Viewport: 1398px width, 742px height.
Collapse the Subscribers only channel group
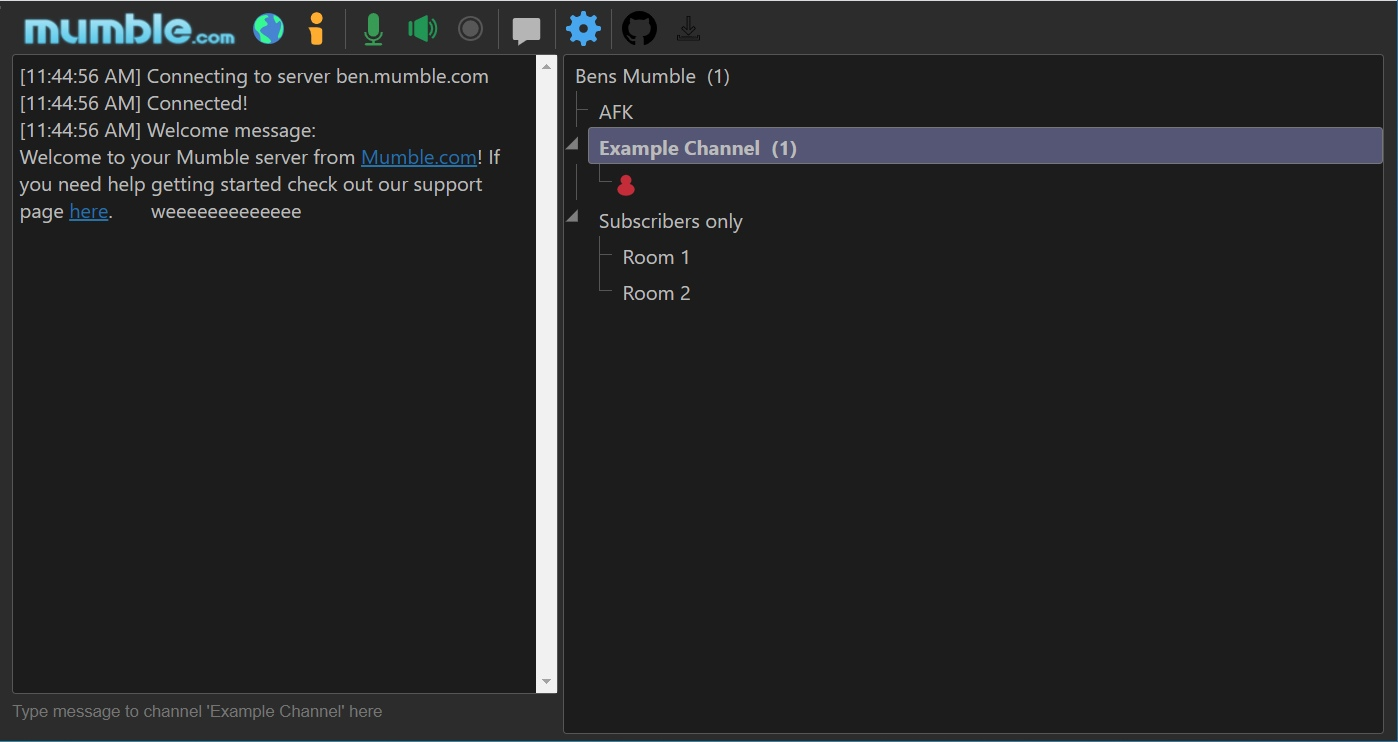pyautogui.click(x=573, y=217)
